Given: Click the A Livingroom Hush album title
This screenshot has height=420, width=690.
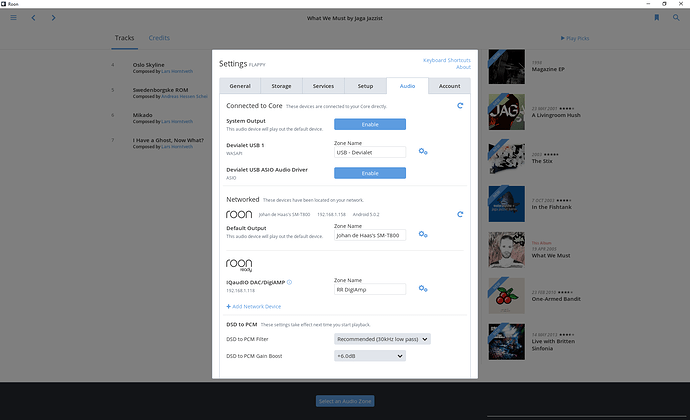Looking at the screenshot, I should click(556, 115).
